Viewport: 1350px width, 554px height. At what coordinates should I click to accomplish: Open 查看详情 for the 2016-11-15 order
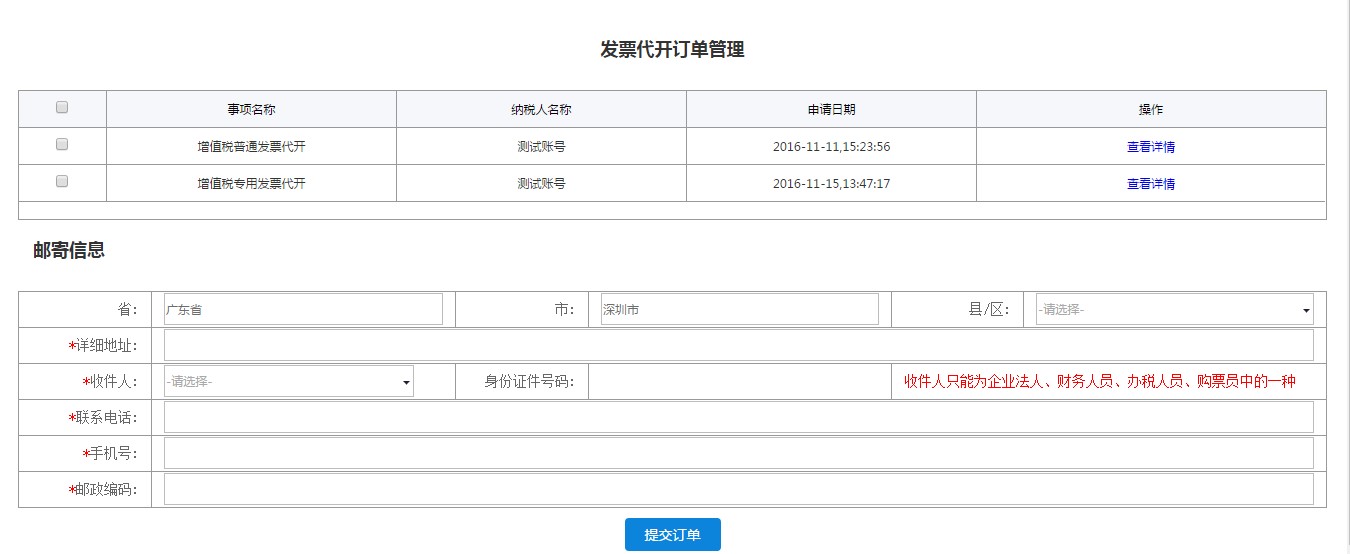[x=1150, y=184]
